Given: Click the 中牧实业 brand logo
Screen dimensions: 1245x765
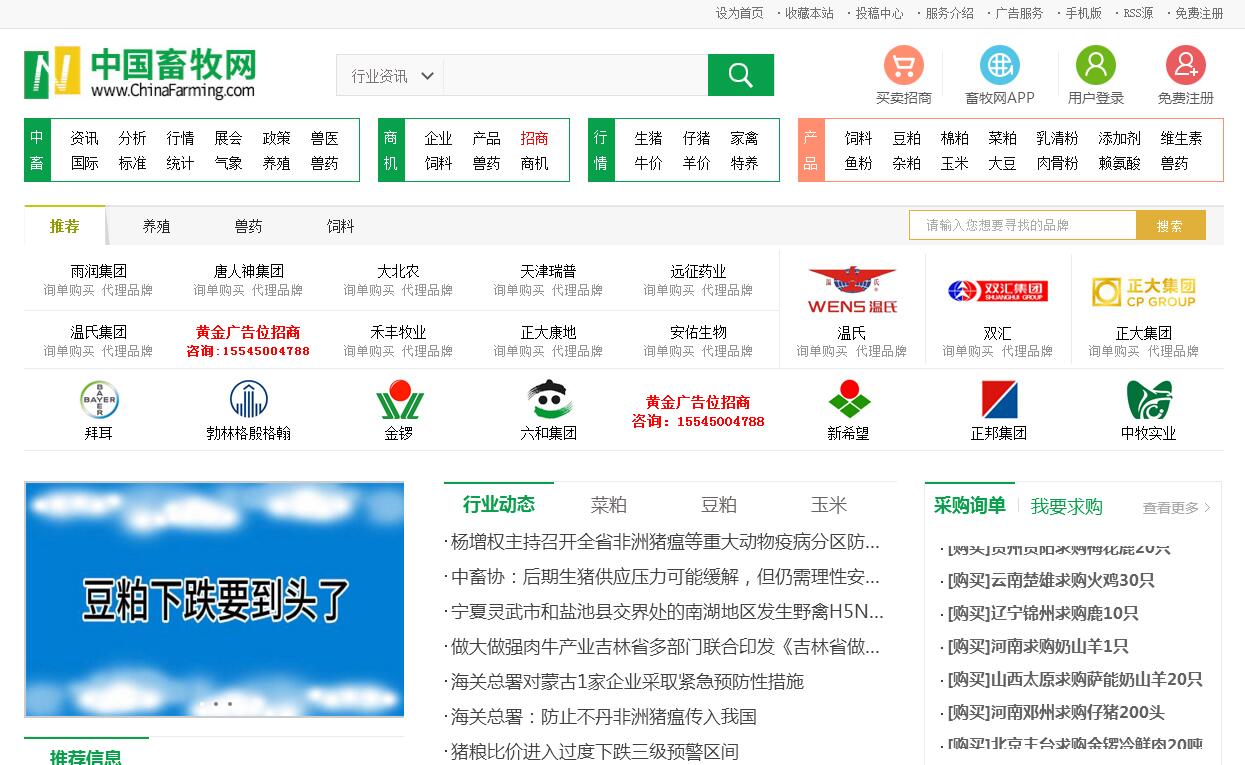Looking at the screenshot, I should click(1148, 400).
